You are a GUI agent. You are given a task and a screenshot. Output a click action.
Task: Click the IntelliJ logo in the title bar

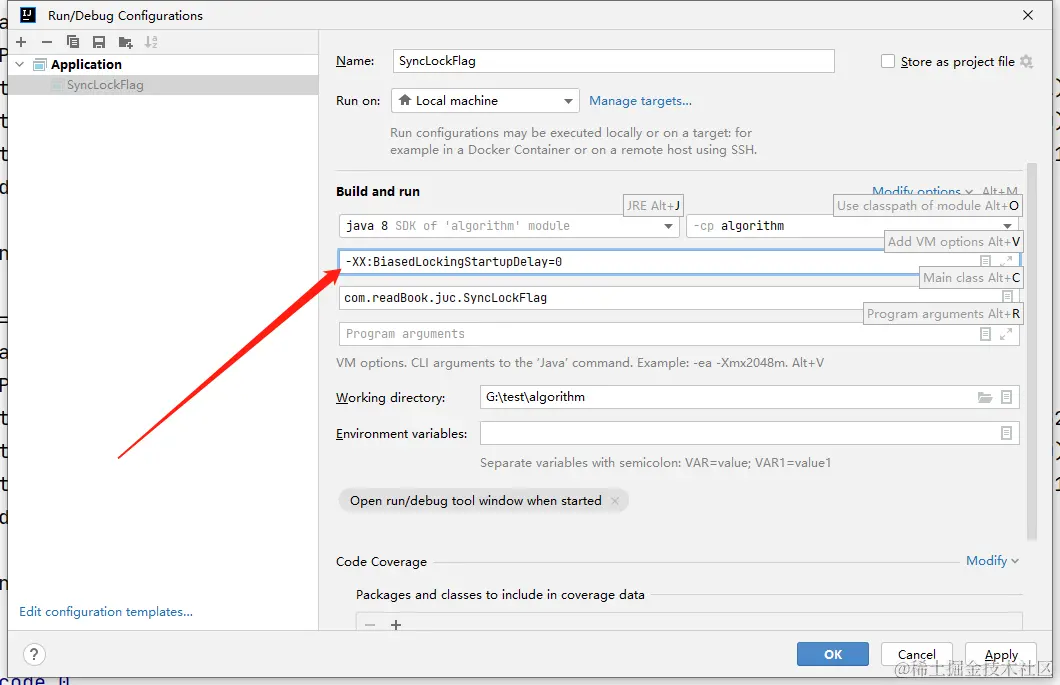28,15
